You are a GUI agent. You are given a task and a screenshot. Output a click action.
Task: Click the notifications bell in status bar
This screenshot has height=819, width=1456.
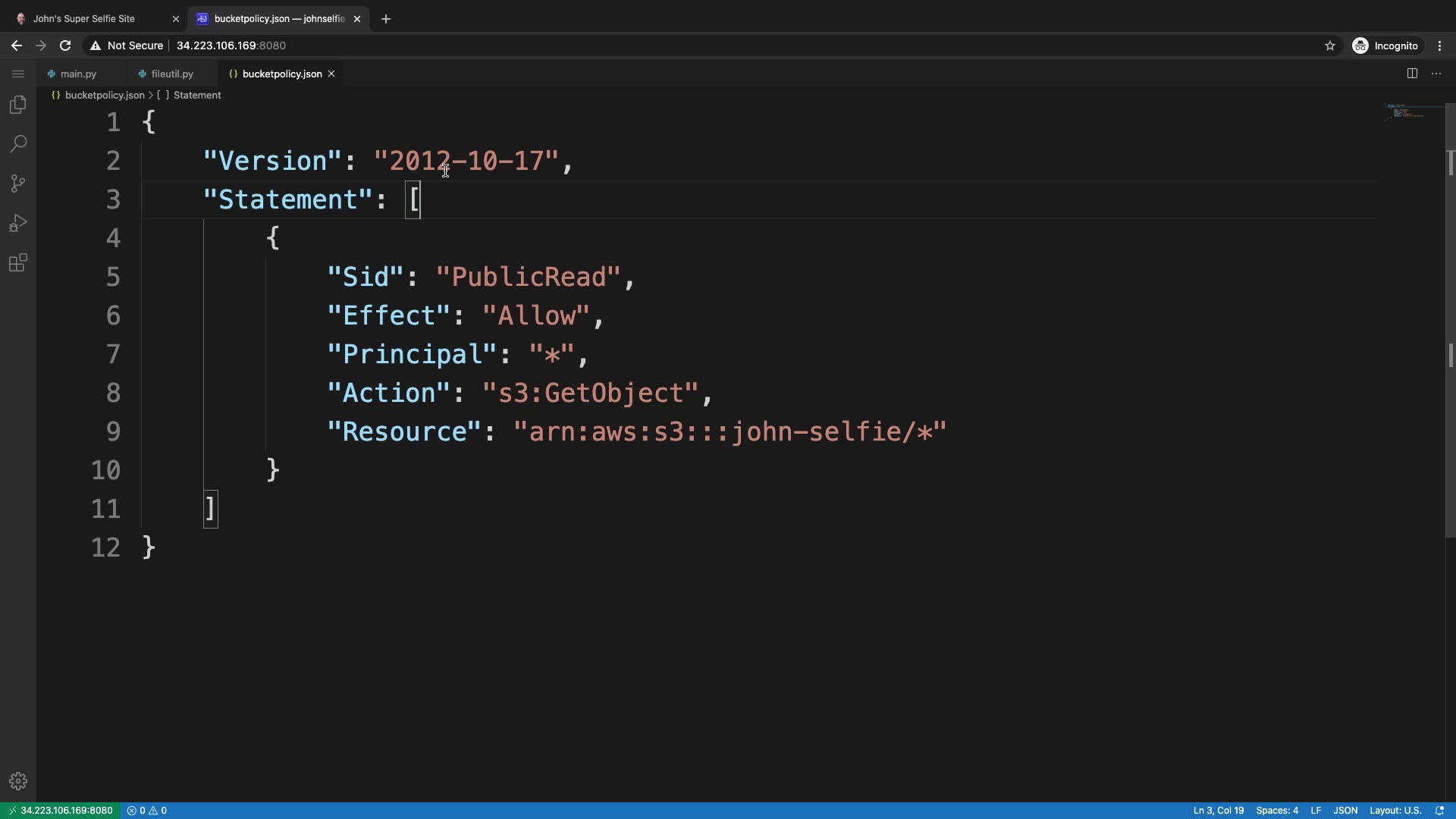tap(1439, 811)
